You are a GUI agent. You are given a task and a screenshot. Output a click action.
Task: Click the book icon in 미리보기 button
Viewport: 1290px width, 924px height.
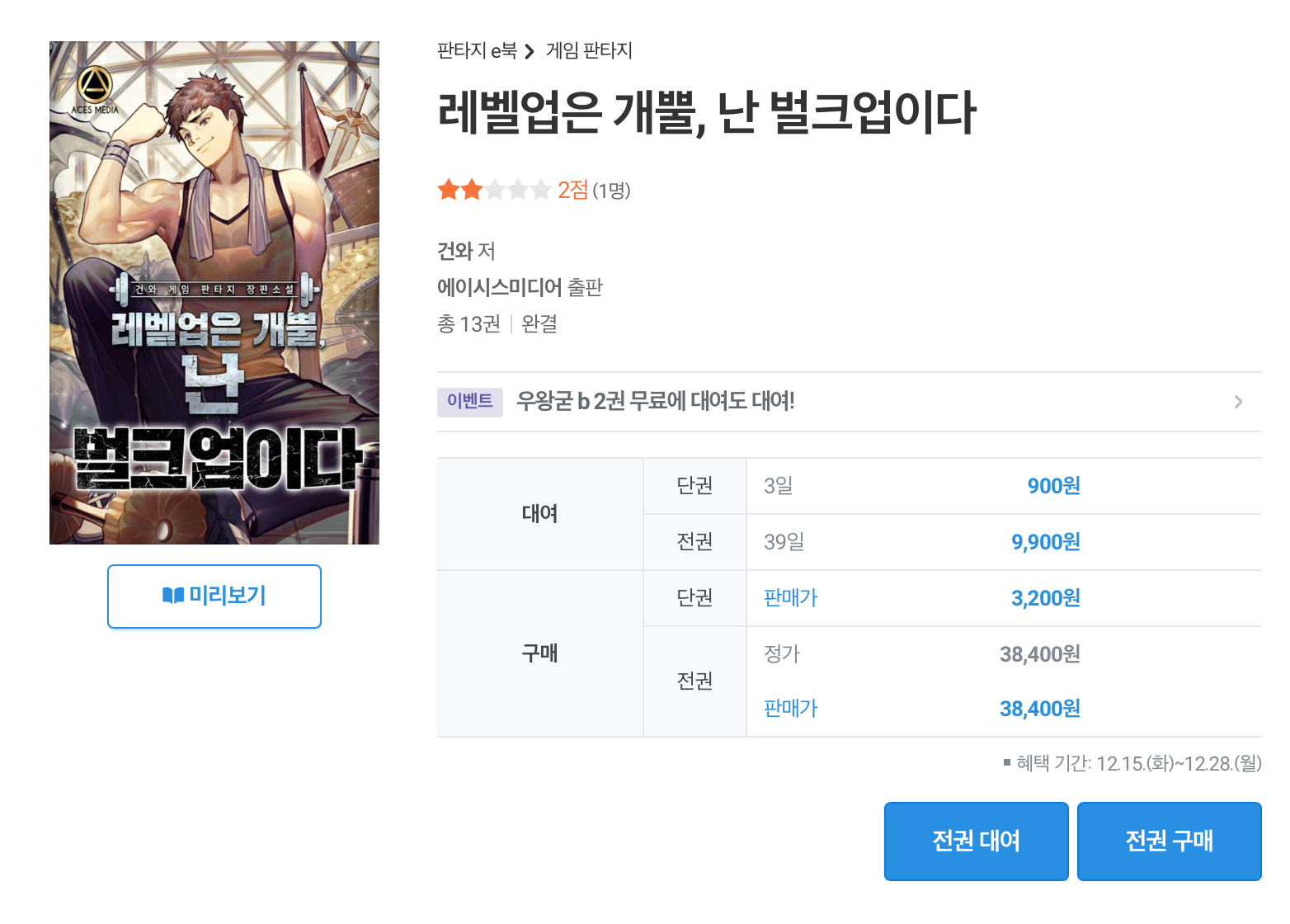click(173, 596)
